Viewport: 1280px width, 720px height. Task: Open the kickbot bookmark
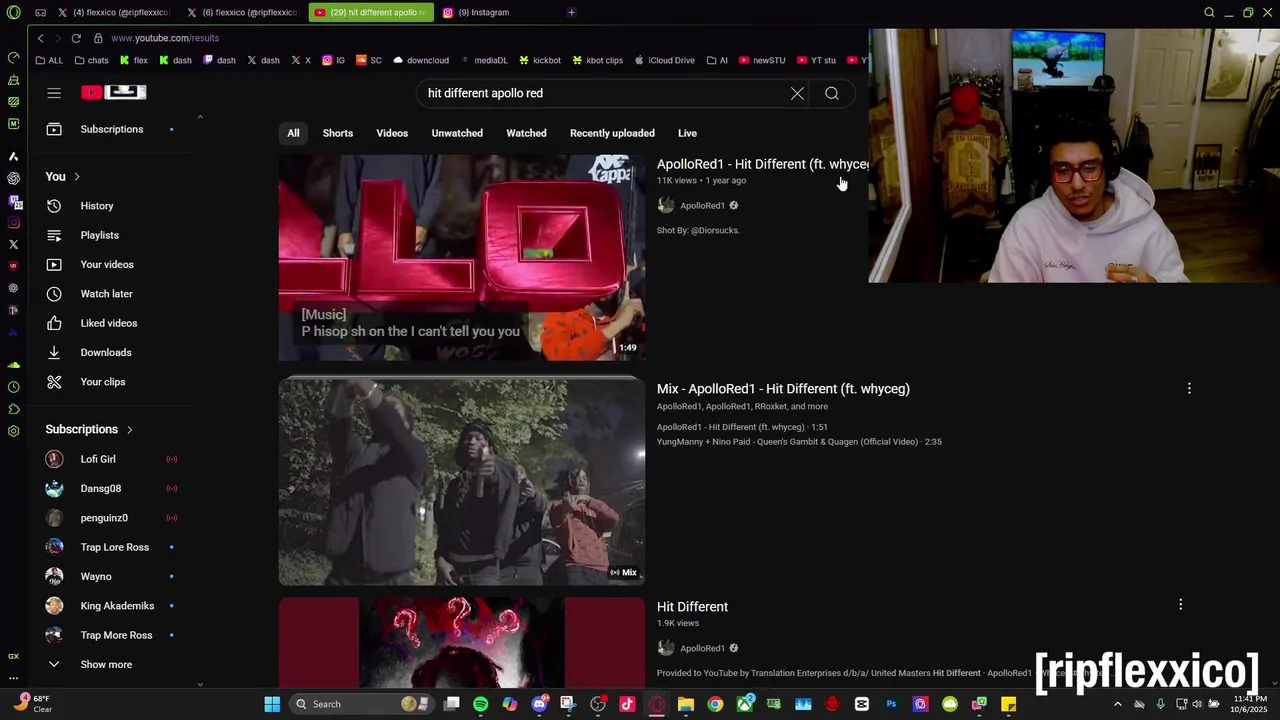[539, 60]
